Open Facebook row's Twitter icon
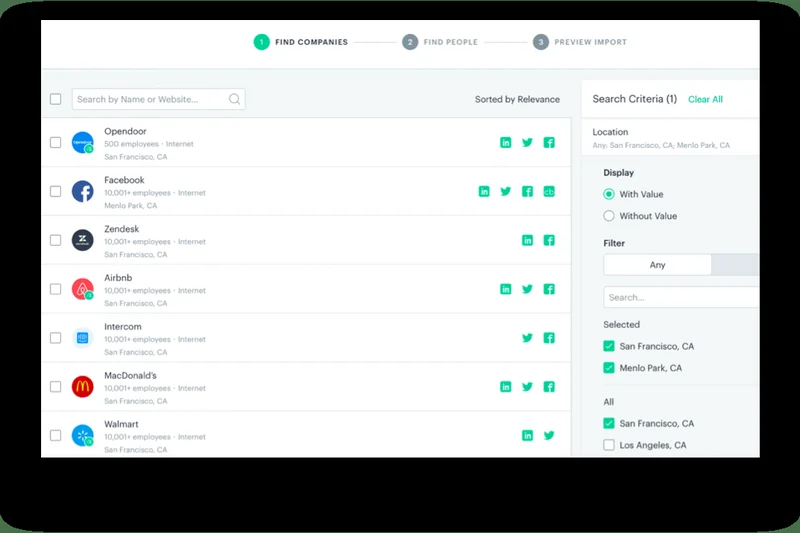Image resolution: width=800 pixels, height=533 pixels. pos(506,192)
